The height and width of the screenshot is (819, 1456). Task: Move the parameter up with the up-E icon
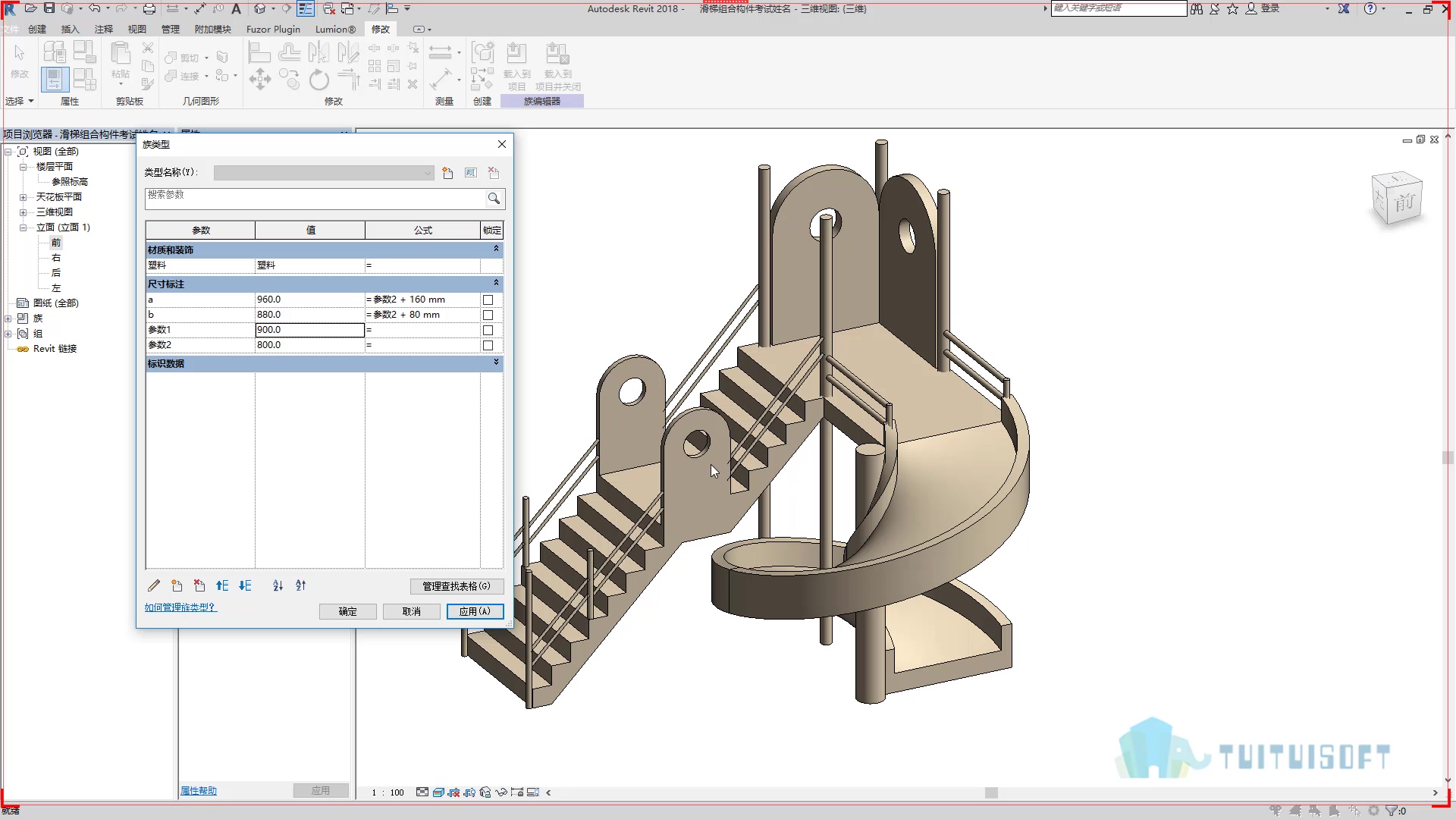[x=222, y=585]
